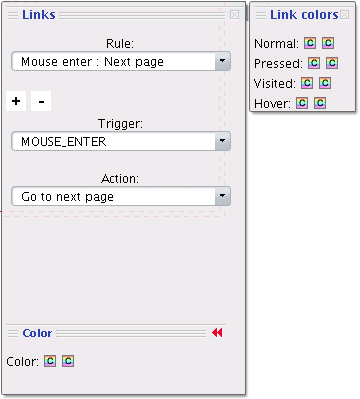
Task: Open the Action 'Go to next page' dropdown
Action: (x=121, y=196)
